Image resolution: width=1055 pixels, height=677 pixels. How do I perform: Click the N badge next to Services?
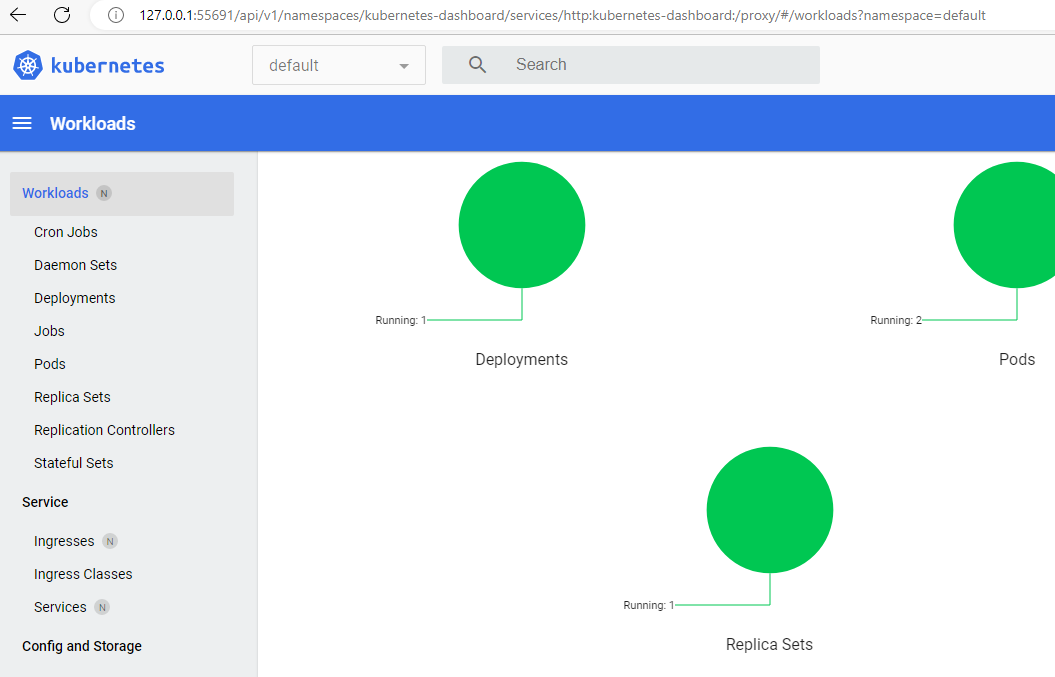point(102,607)
